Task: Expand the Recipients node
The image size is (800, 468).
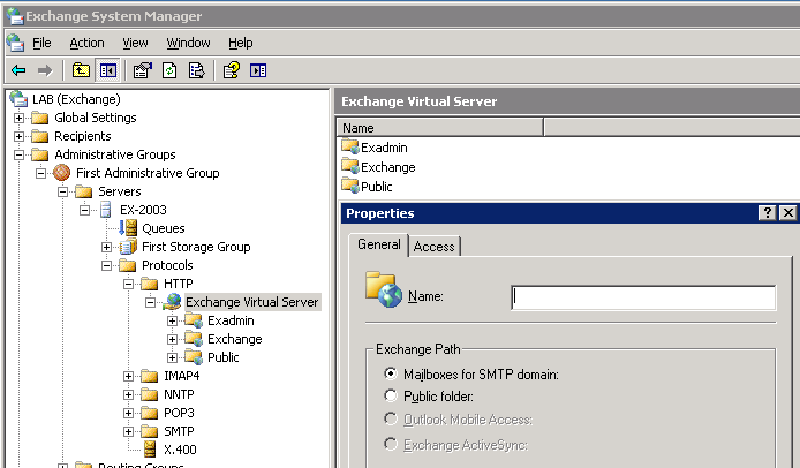Action: (19, 136)
